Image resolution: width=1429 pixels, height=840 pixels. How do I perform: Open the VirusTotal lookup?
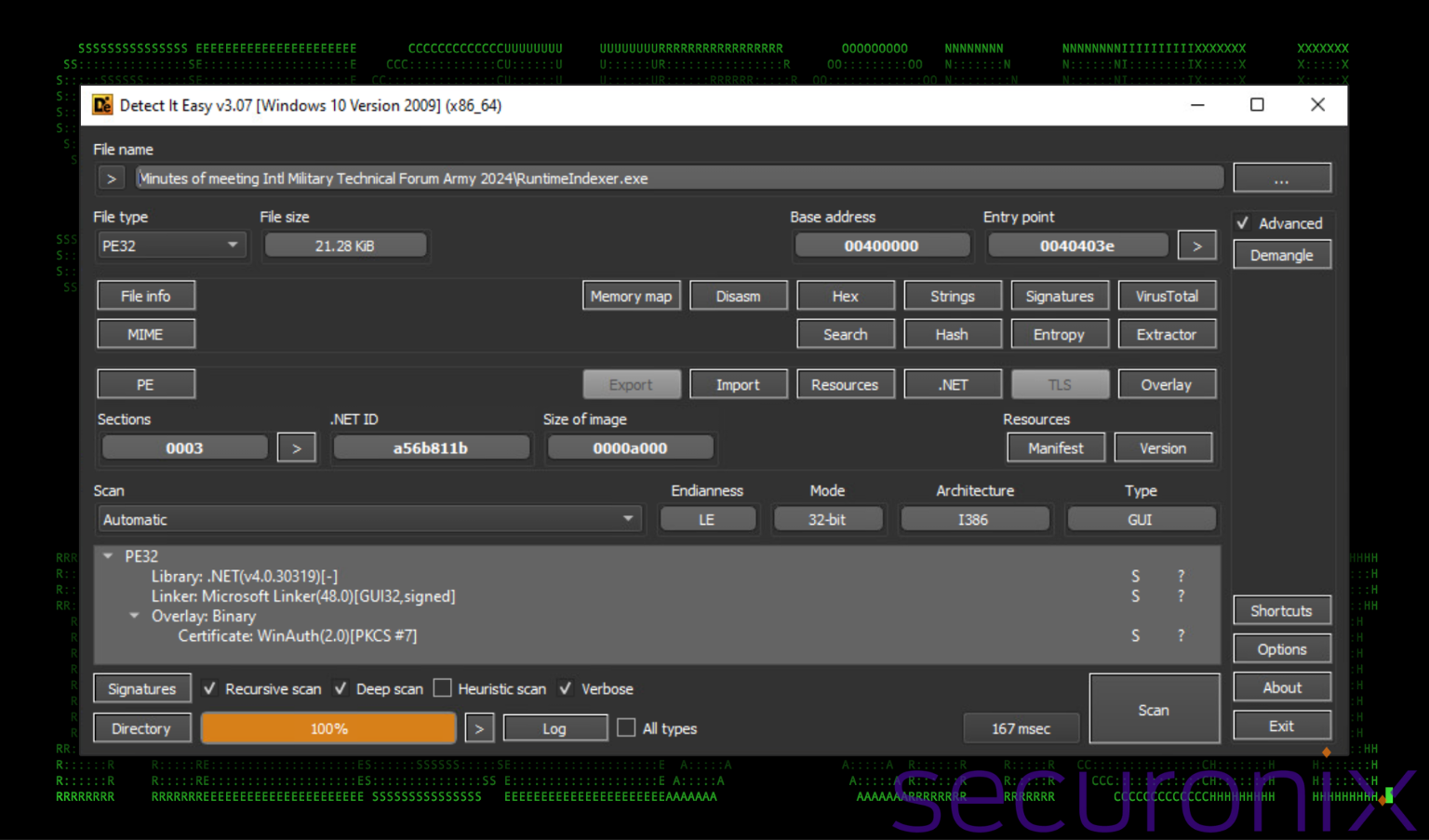point(1167,296)
